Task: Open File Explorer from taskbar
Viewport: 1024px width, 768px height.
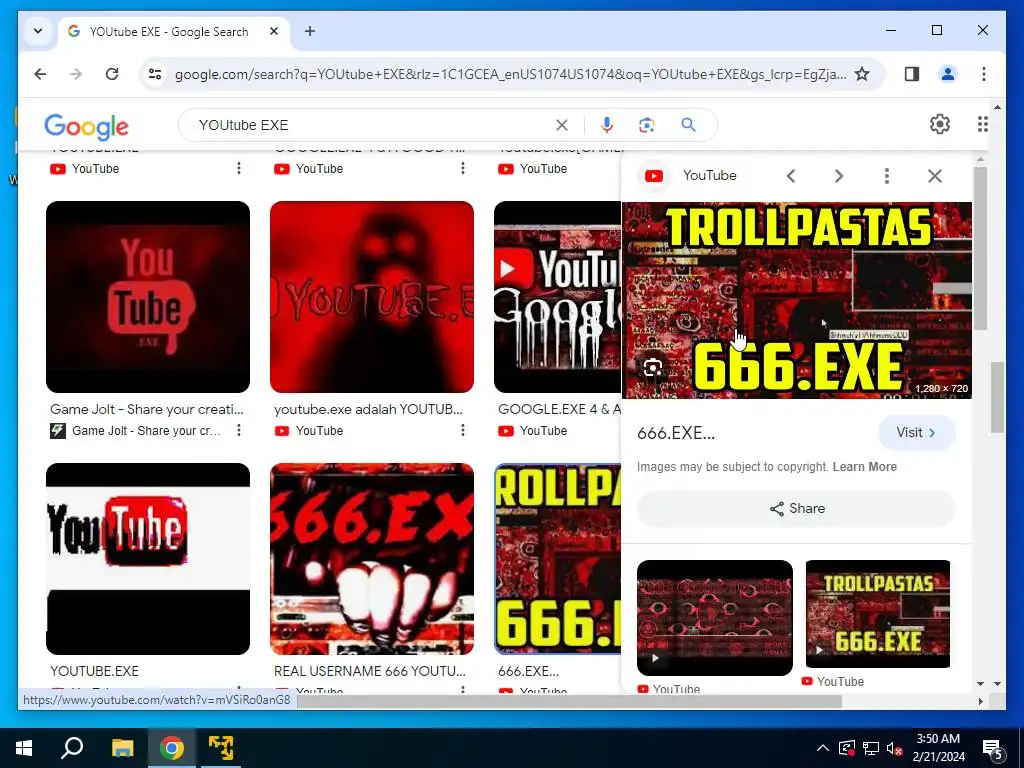Action: click(x=122, y=748)
